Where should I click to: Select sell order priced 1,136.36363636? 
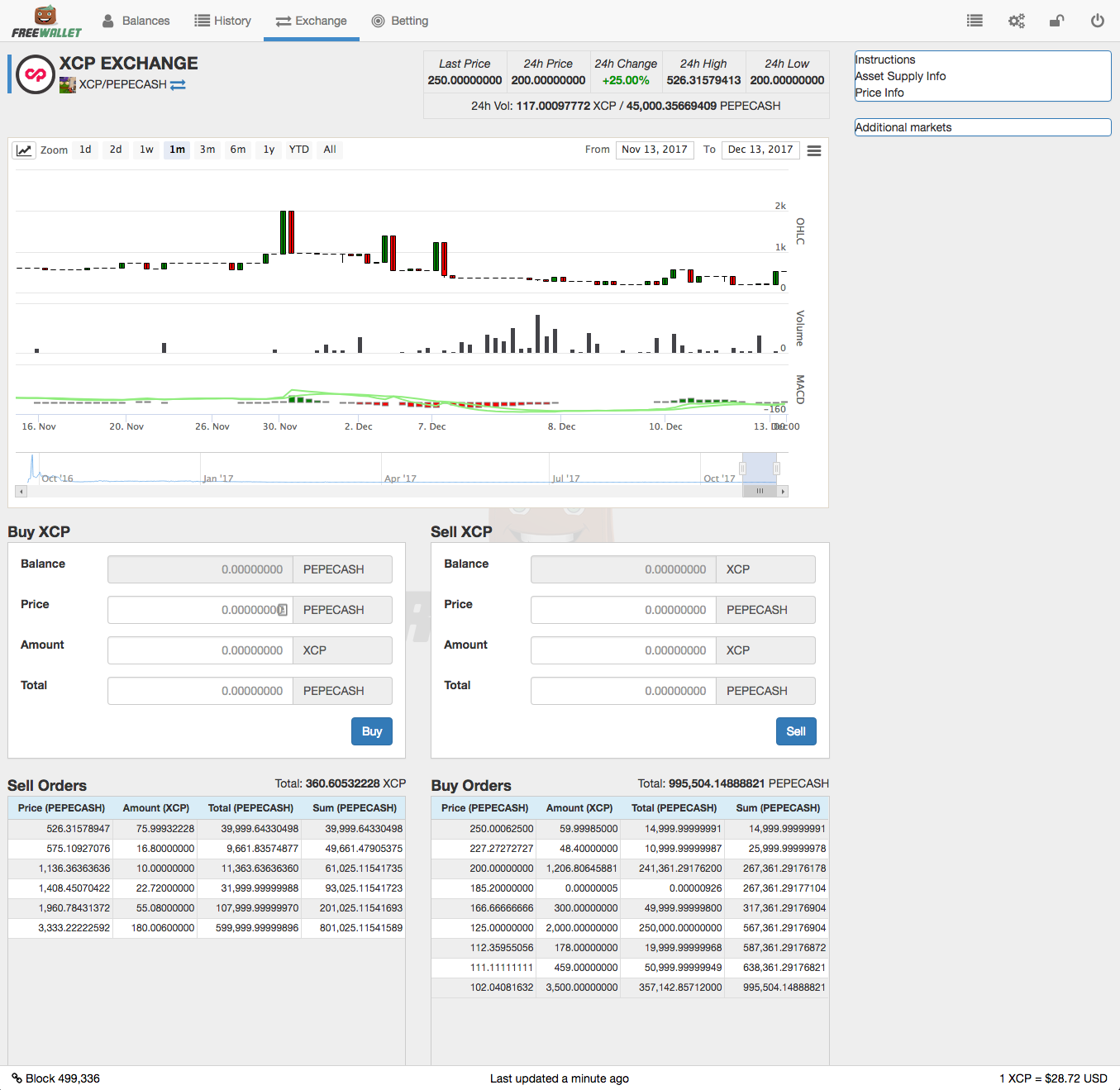click(x=207, y=869)
